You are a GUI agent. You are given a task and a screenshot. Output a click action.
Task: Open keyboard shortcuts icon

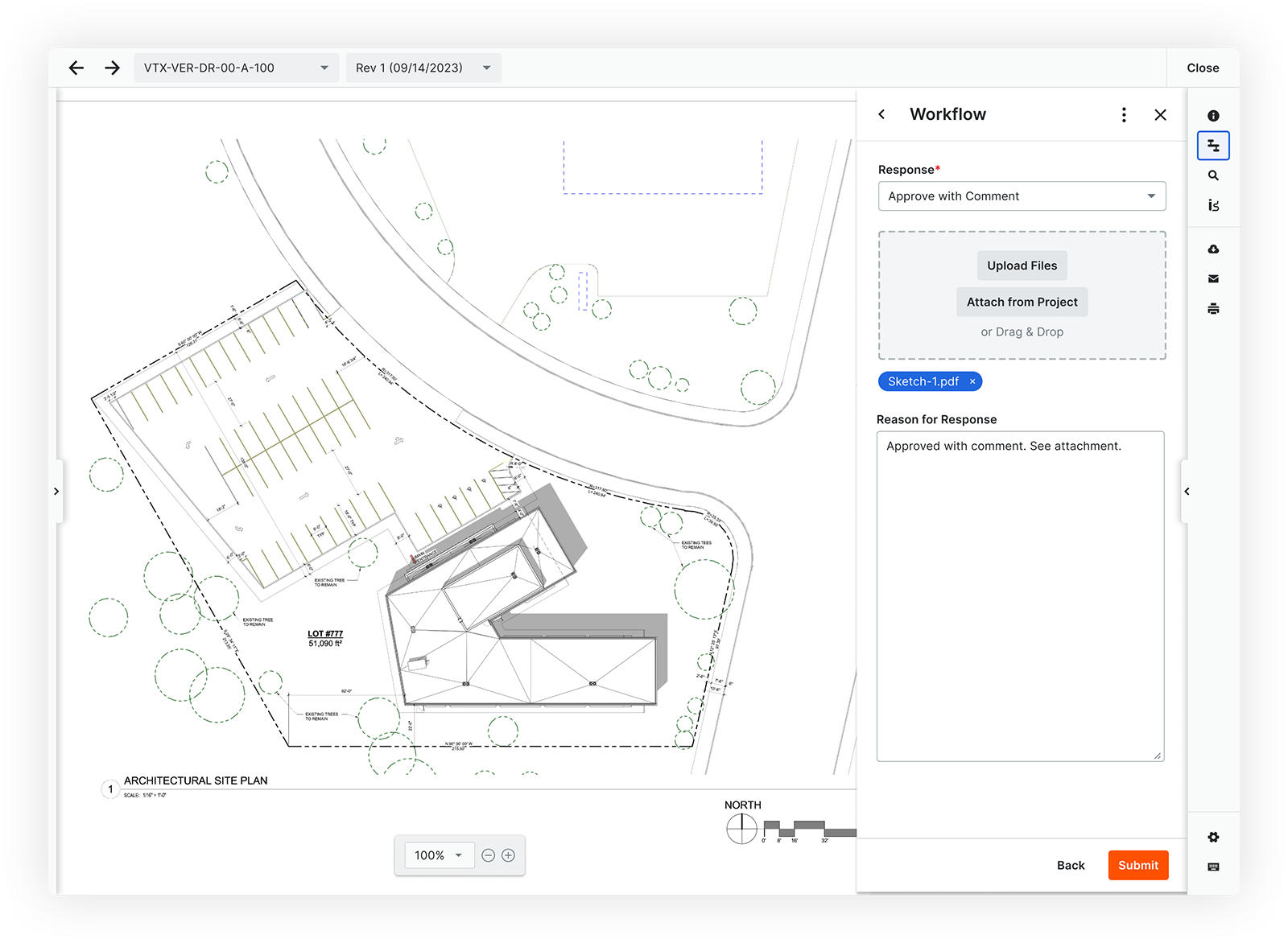pos(1213,867)
